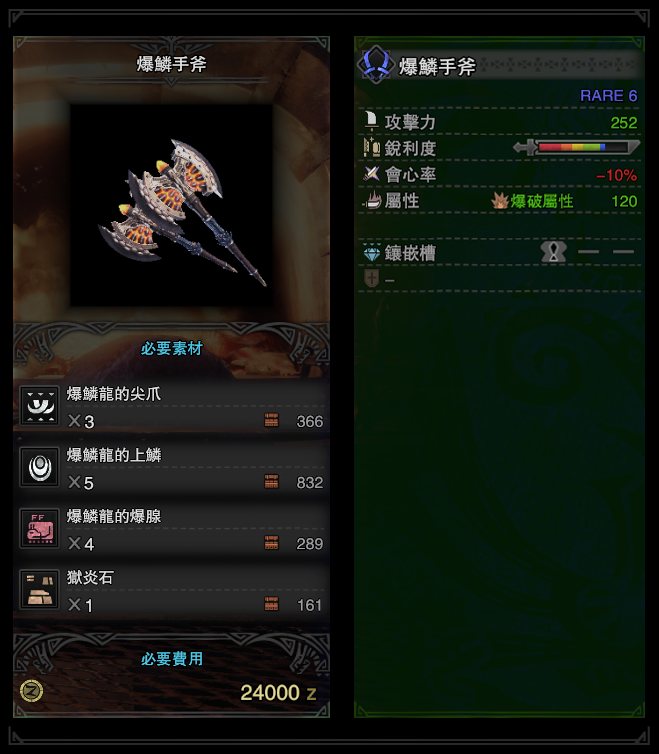Image resolution: width=659 pixels, height=754 pixels.
Task: Select the 必要素材 section header
Action: (x=172, y=348)
